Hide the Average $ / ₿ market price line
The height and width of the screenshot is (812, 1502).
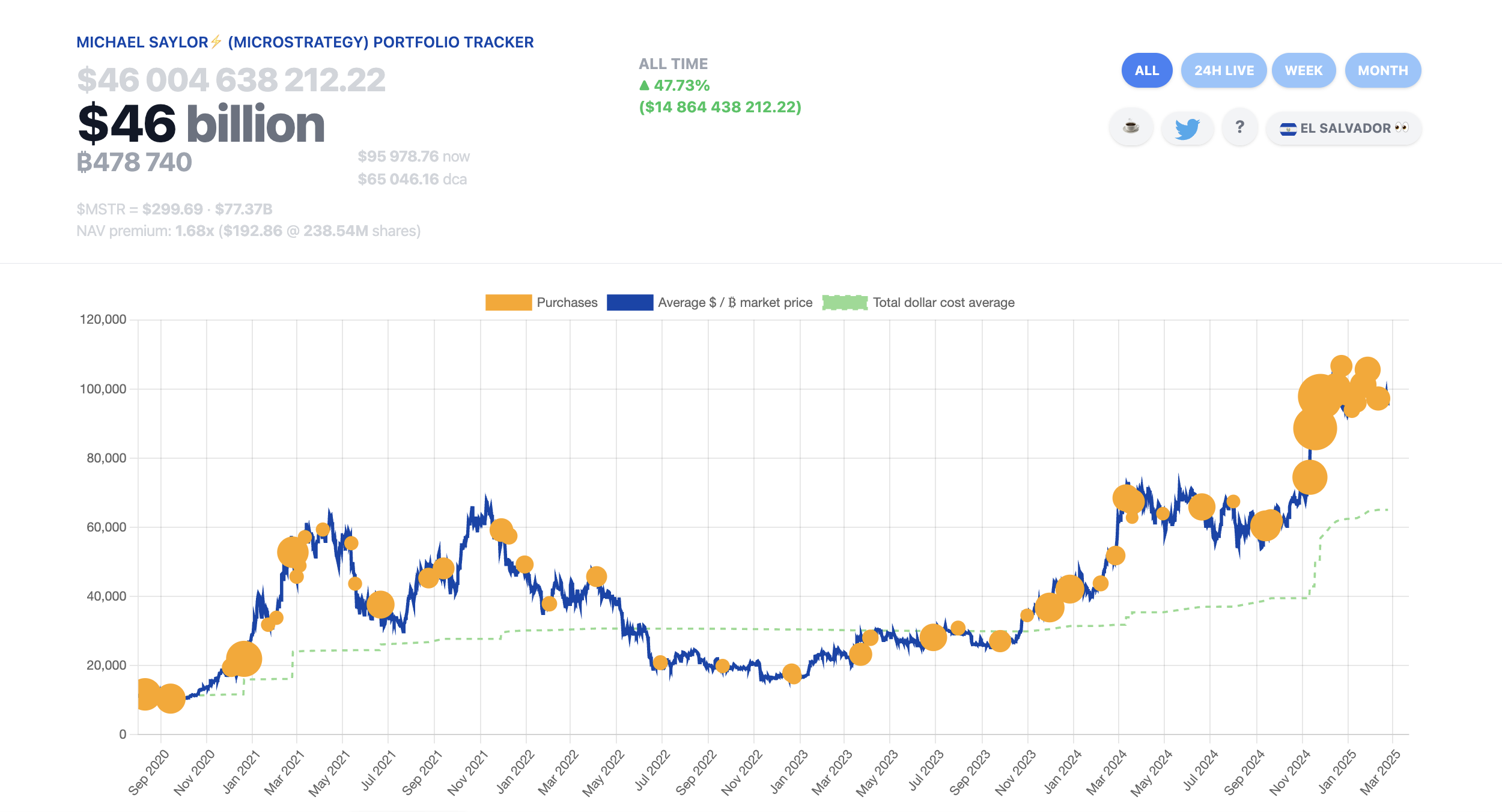pos(734,302)
